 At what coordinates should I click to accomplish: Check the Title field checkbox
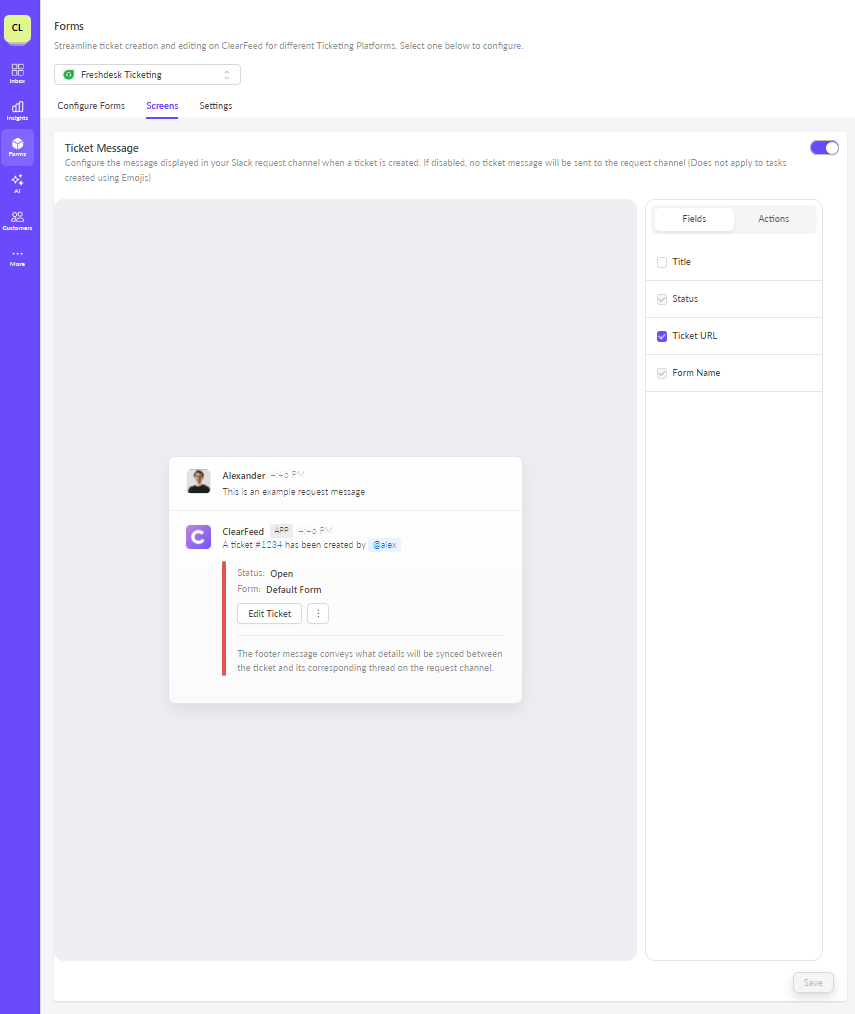coord(662,262)
